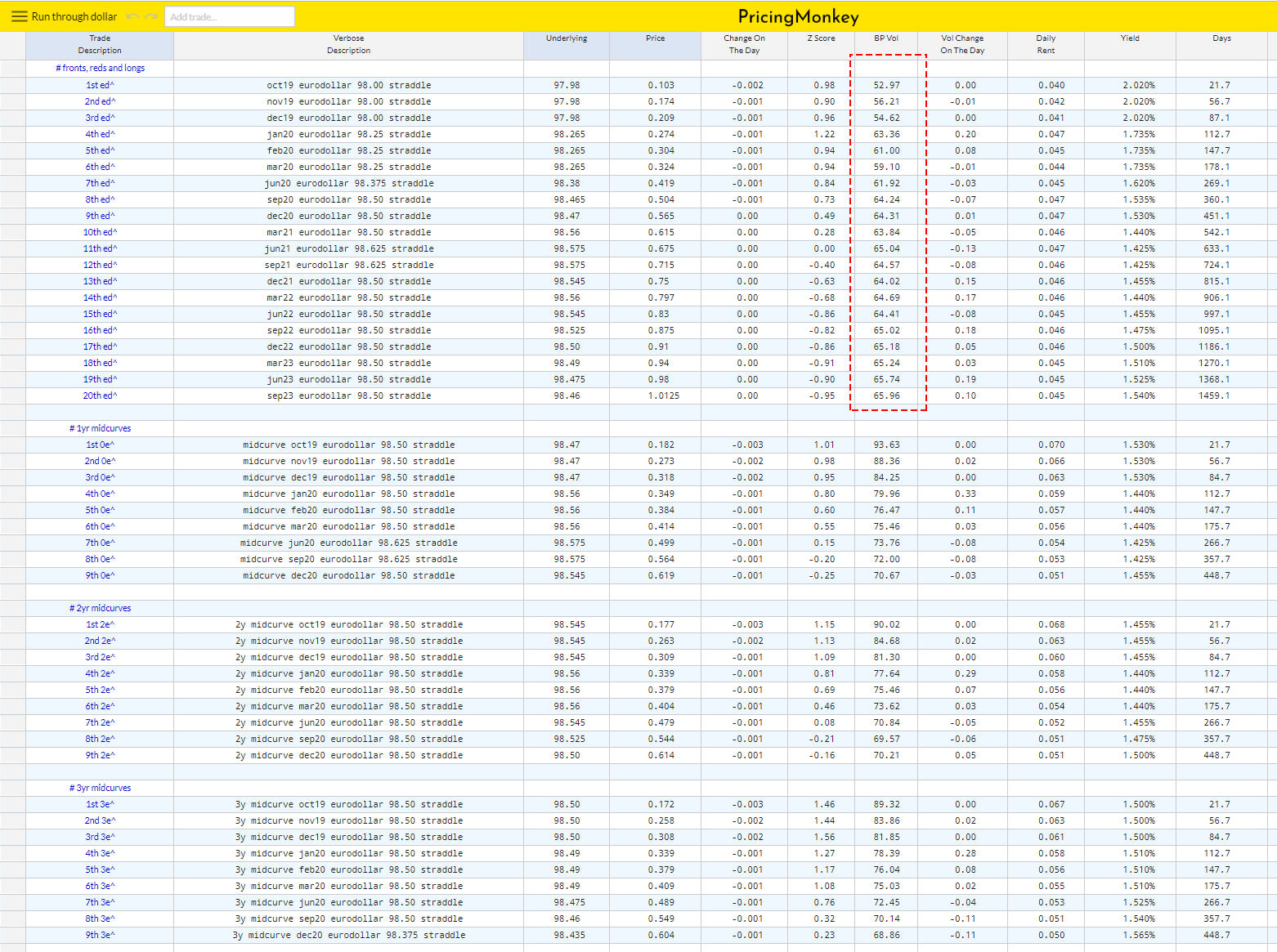Select the Yield column header
The image size is (1277, 952).
point(1130,45)
